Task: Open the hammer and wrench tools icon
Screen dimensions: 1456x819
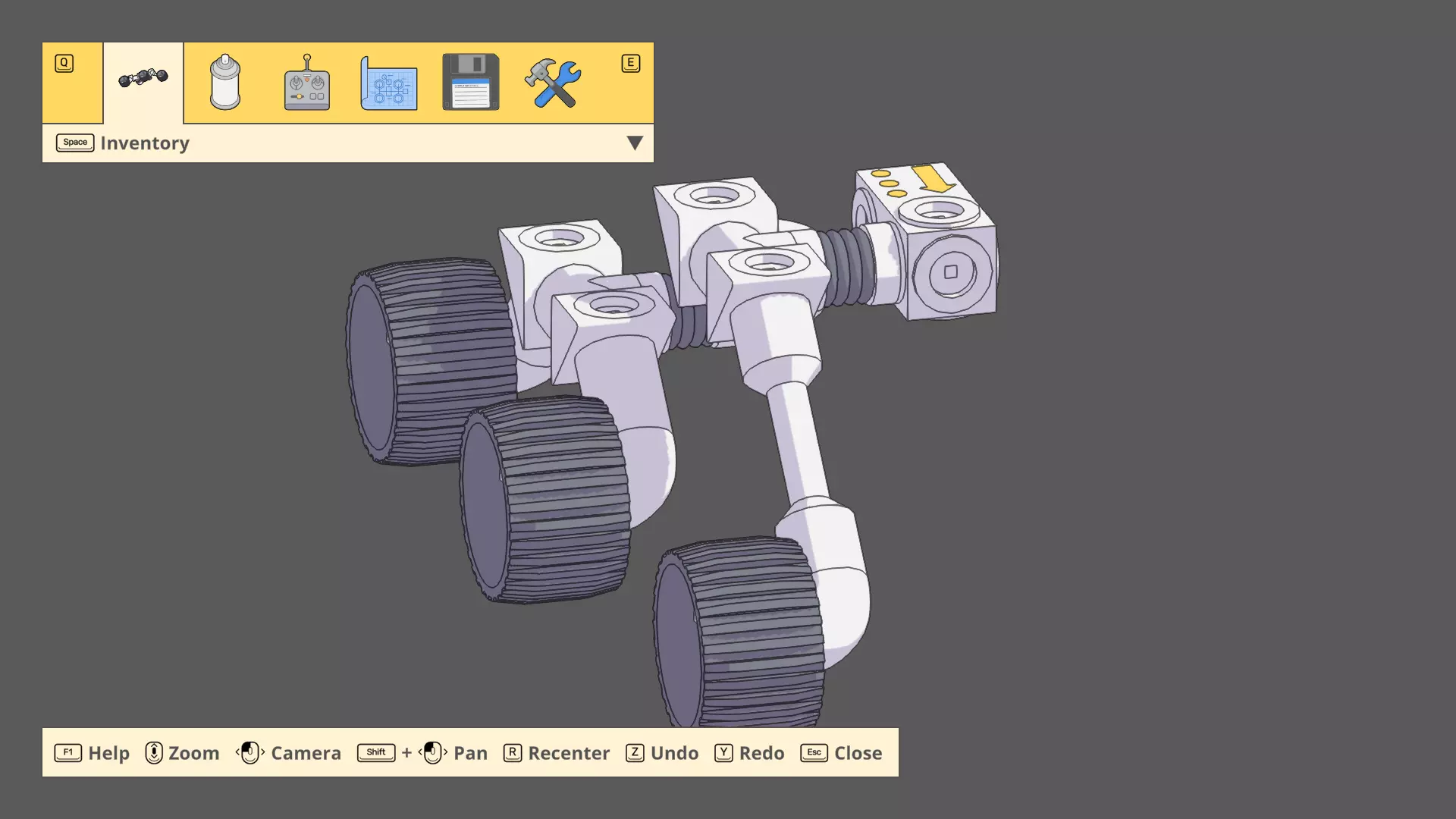Action: (553, 83)
